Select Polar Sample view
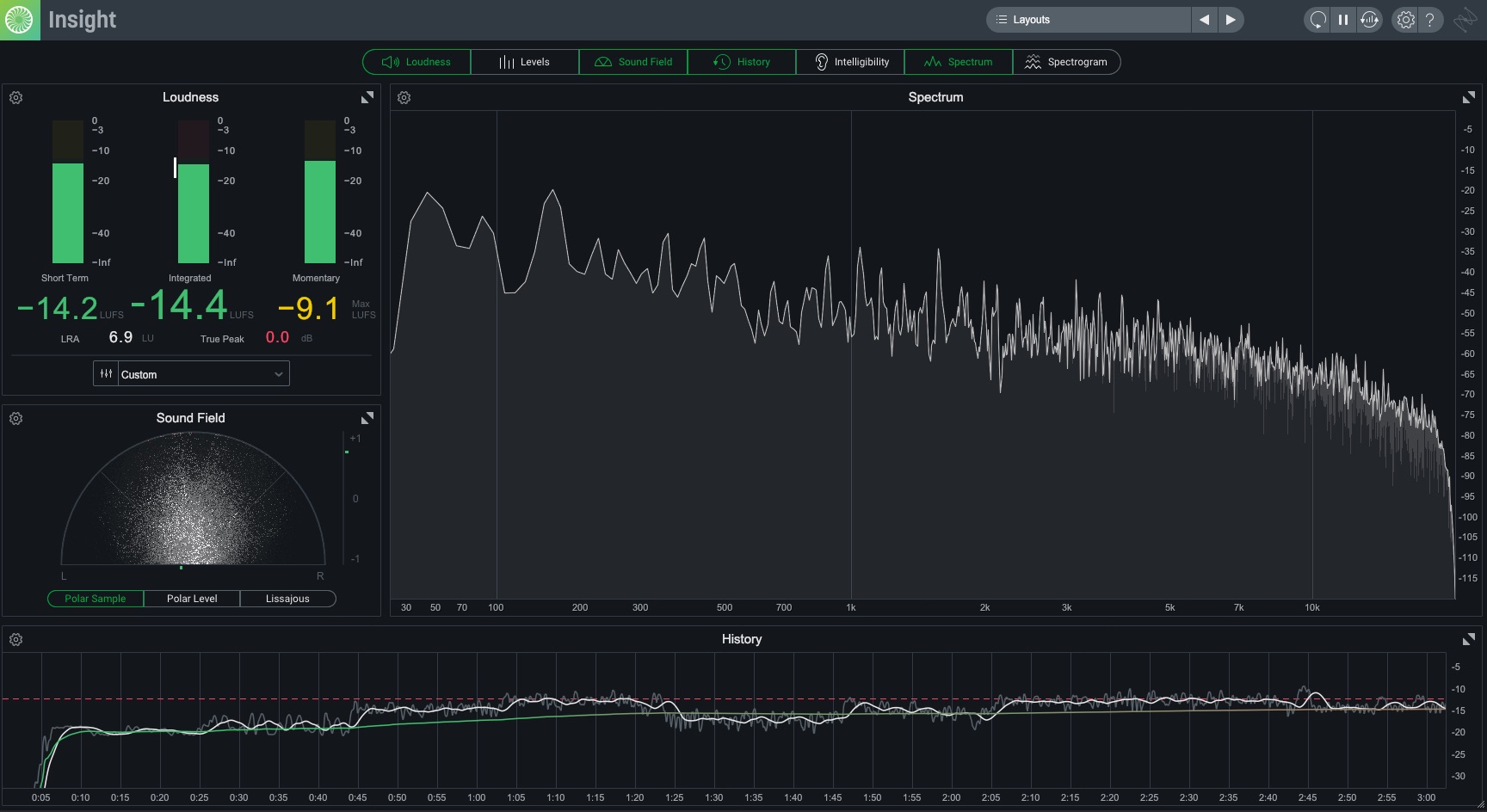 [x=96, y=599]
